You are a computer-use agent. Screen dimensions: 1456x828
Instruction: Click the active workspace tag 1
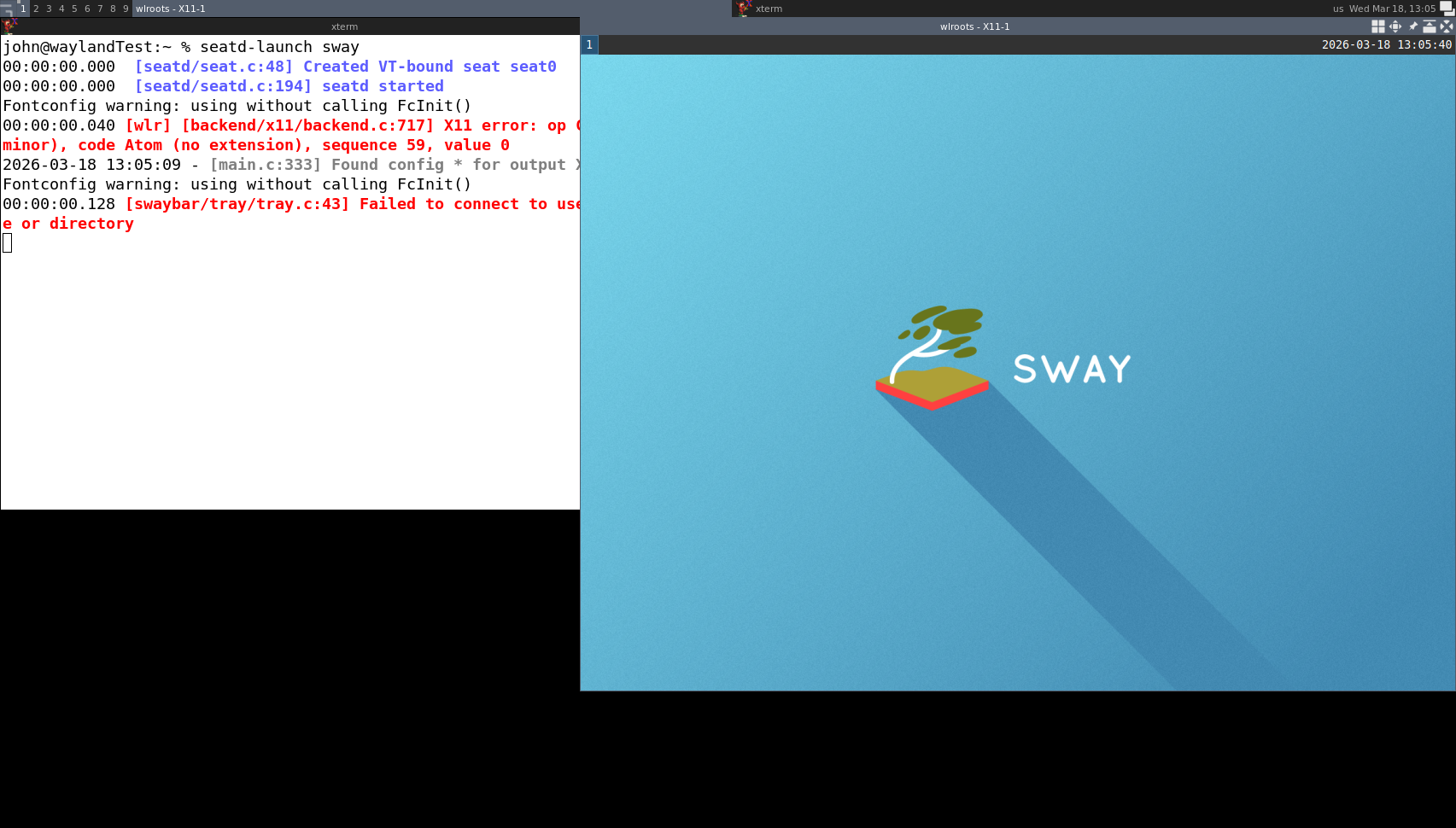23,9
